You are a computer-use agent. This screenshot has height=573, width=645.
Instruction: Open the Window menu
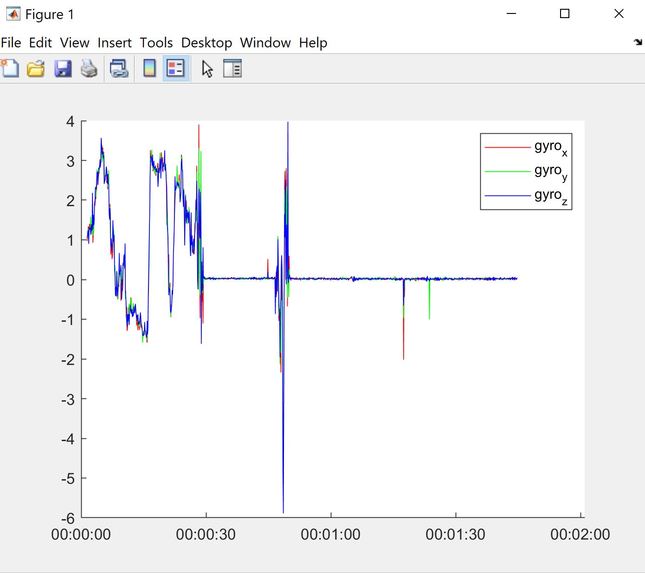coord(265,42)
